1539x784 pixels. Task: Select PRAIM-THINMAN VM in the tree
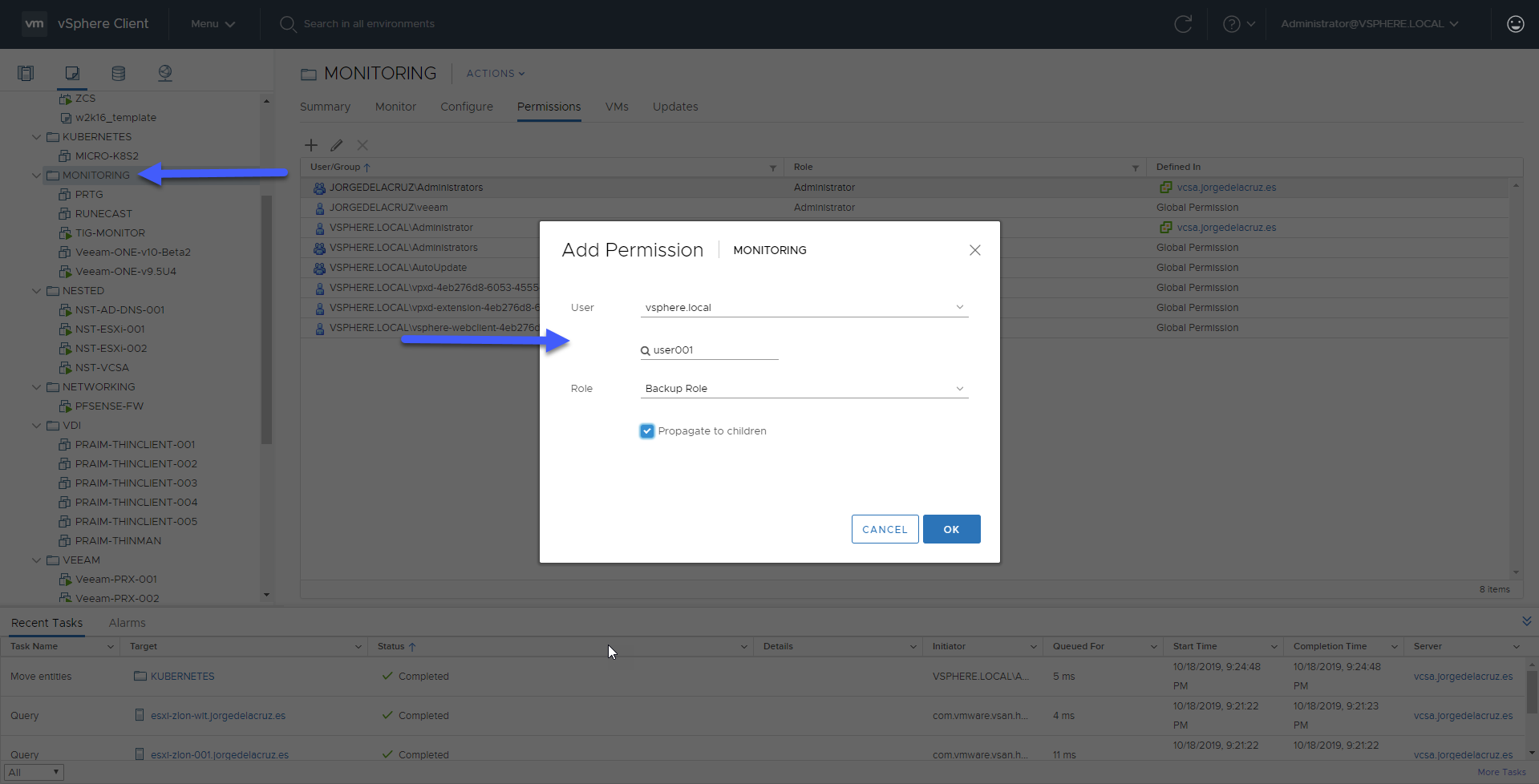point(118,541)
